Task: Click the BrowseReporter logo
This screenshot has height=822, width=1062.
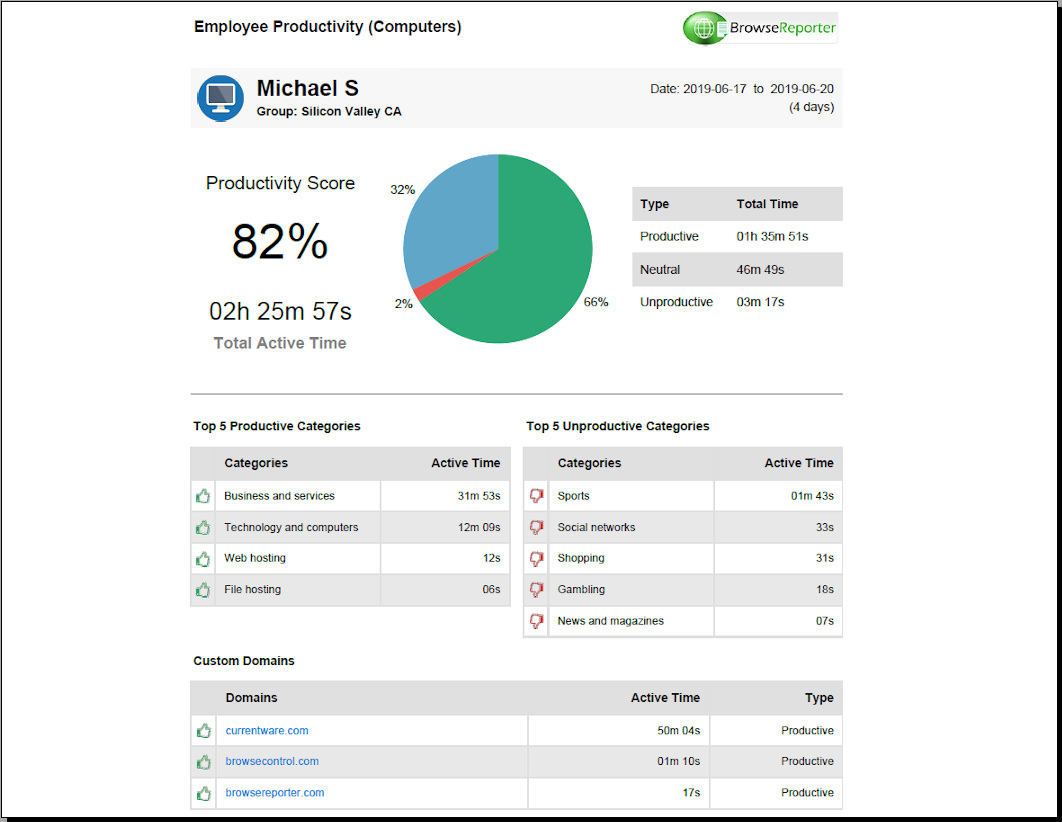Action: pos(760,28)
